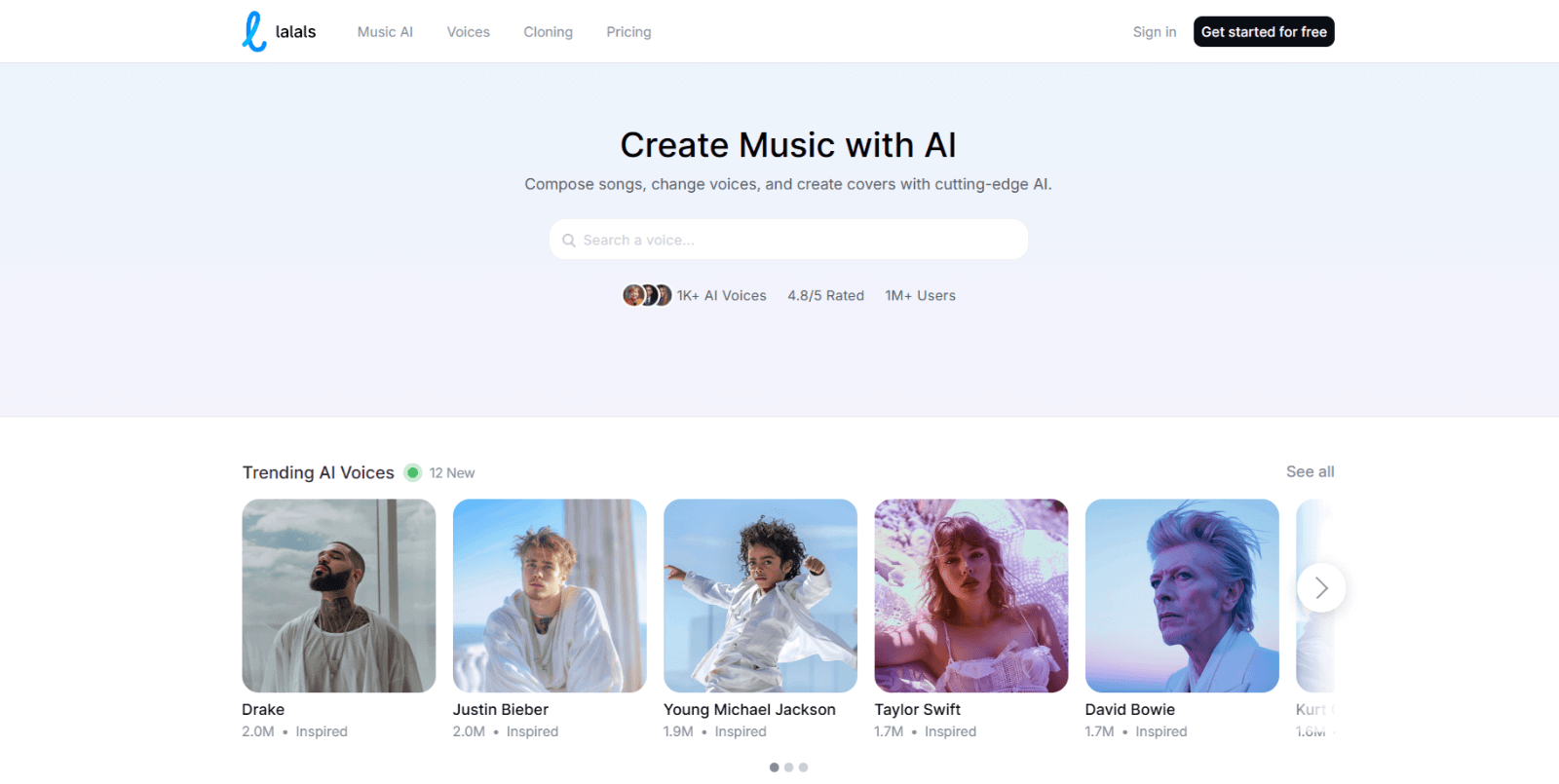Viewport: 1559px width, 784px height.
Task: Click the lalals logo icon
Action: coord(254,31)
